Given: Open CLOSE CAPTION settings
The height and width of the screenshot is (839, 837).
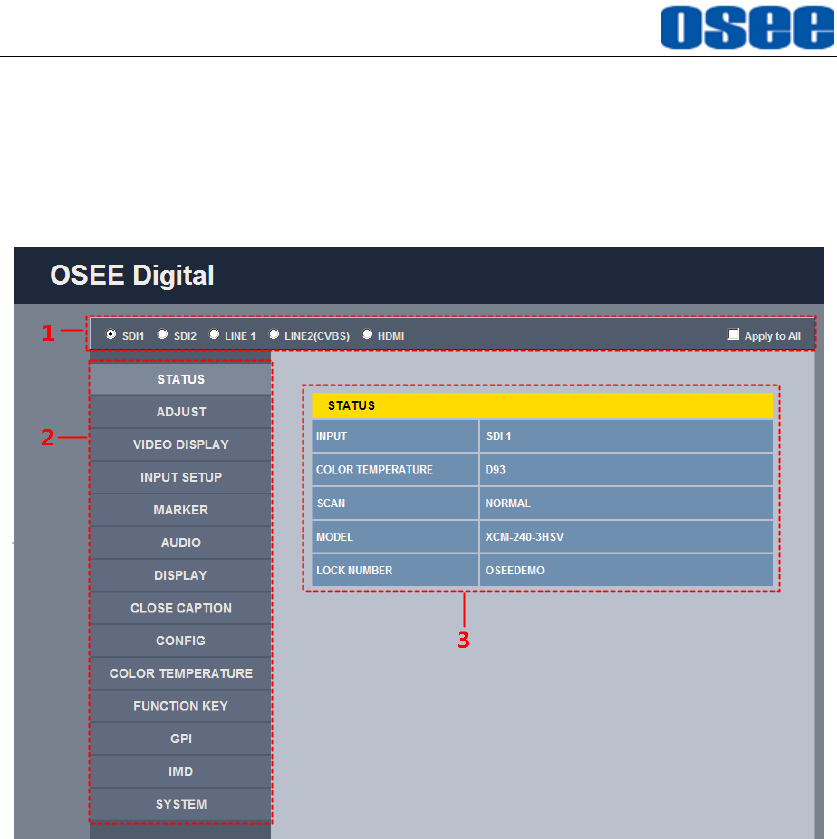Looking at the screenshot, I should (x=181, y=608).
